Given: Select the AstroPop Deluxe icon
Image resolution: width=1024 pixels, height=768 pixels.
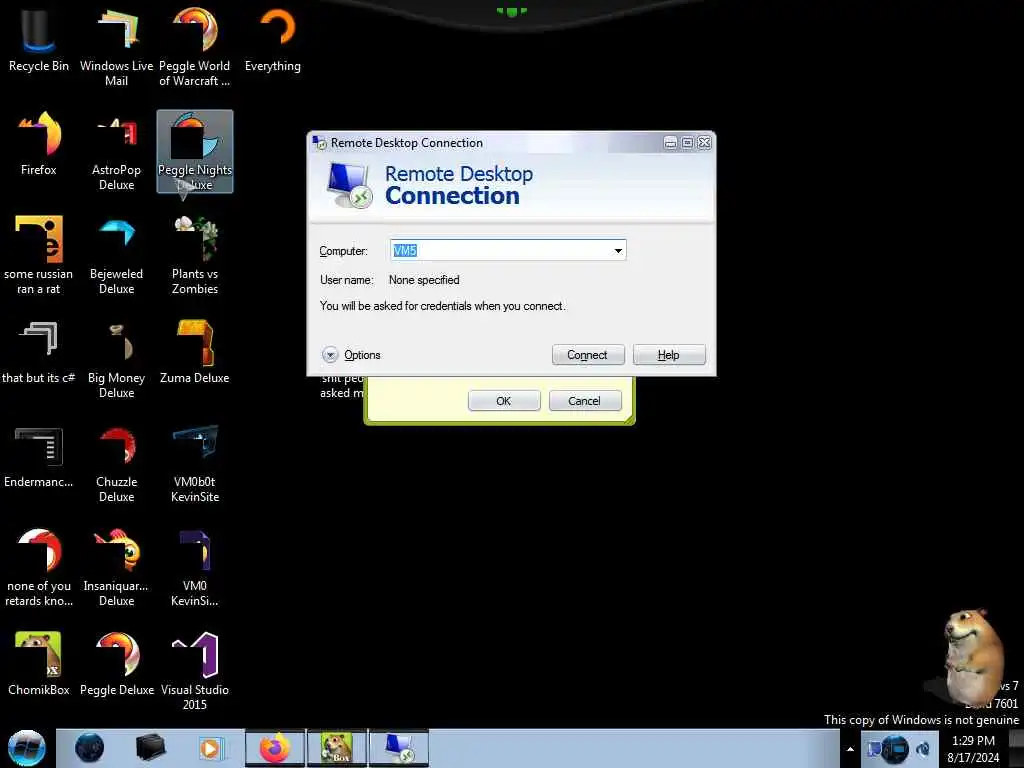Looking at the screenshot, I should 116,151.
